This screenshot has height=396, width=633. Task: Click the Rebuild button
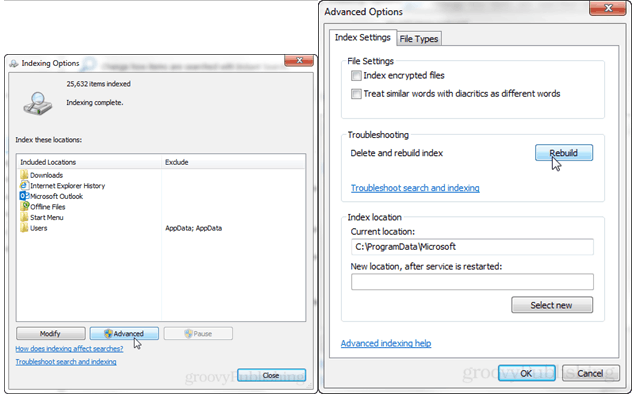[x=564, y=153]
